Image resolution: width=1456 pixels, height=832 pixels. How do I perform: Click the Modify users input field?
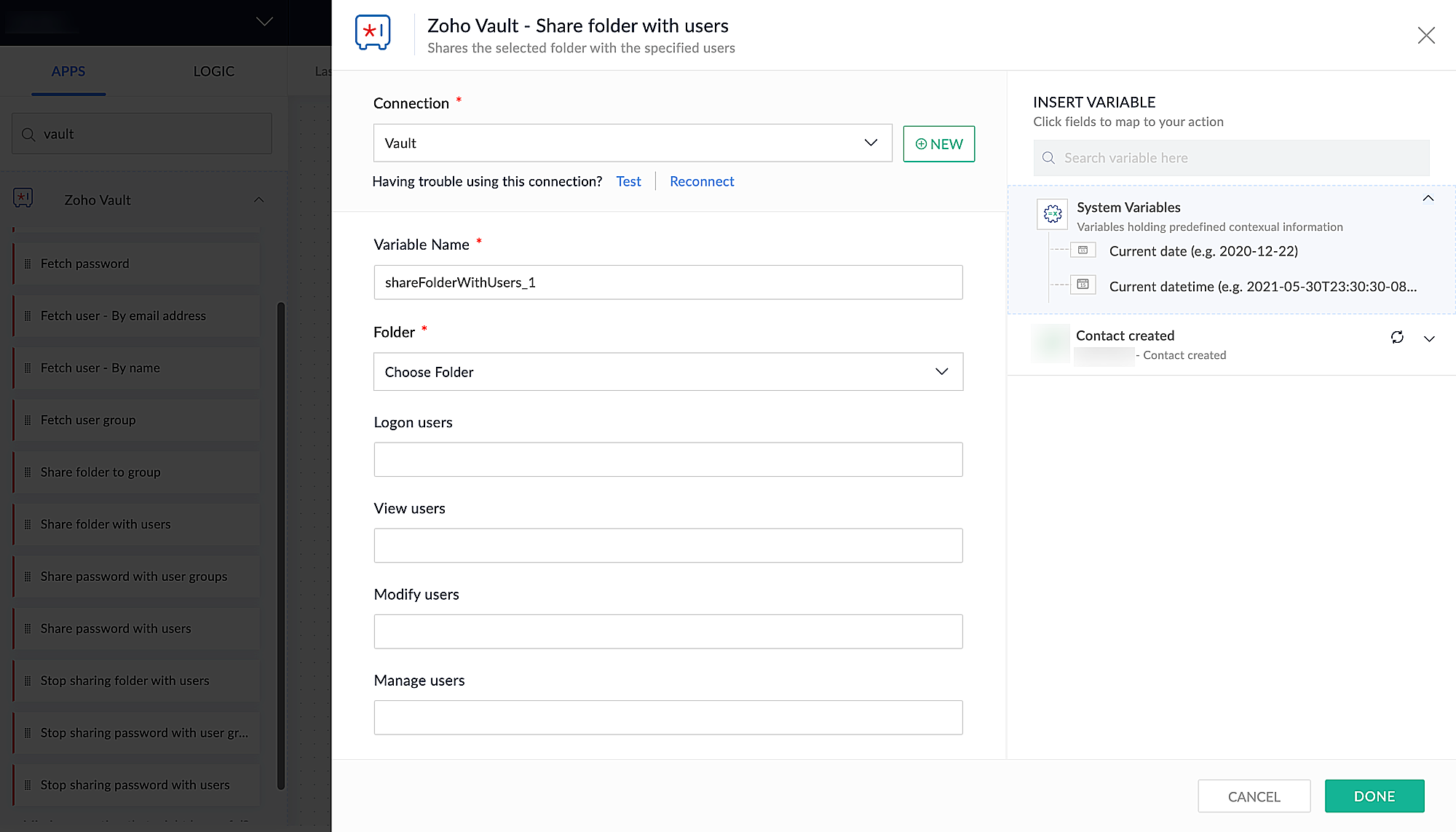click(x=668, y=631)
